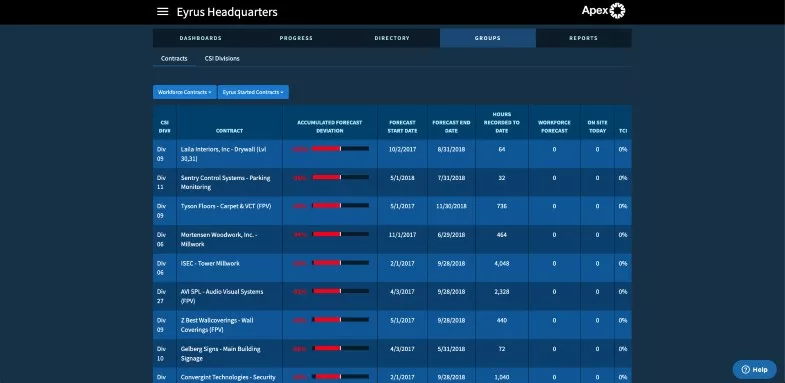The width and height of the screenshot is (785, 383).
Task: Switch to CSI Divisions sub-tab
Action: pos(222,59)
